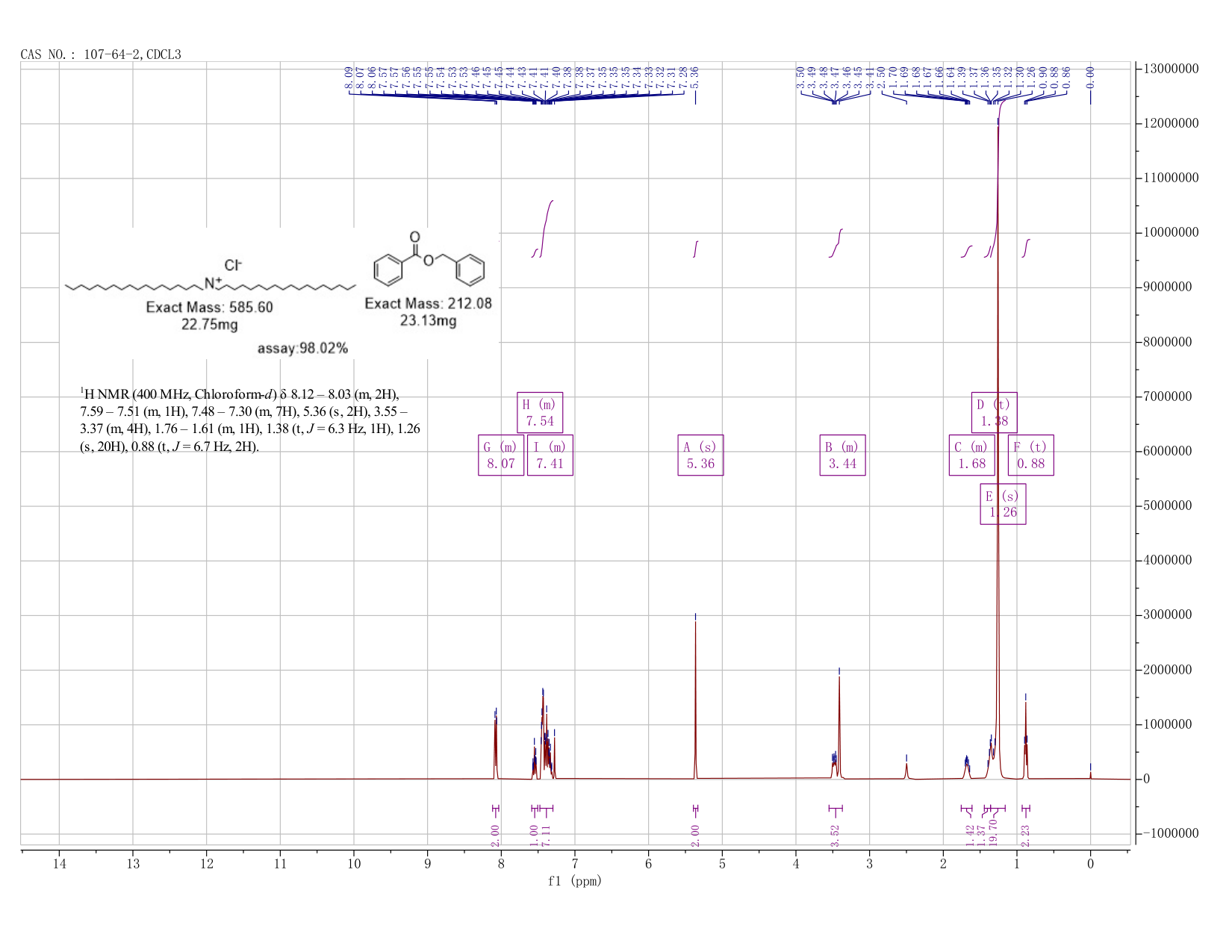
Task: Select multiplet box F (t) 0.88
Action: 1031,455
